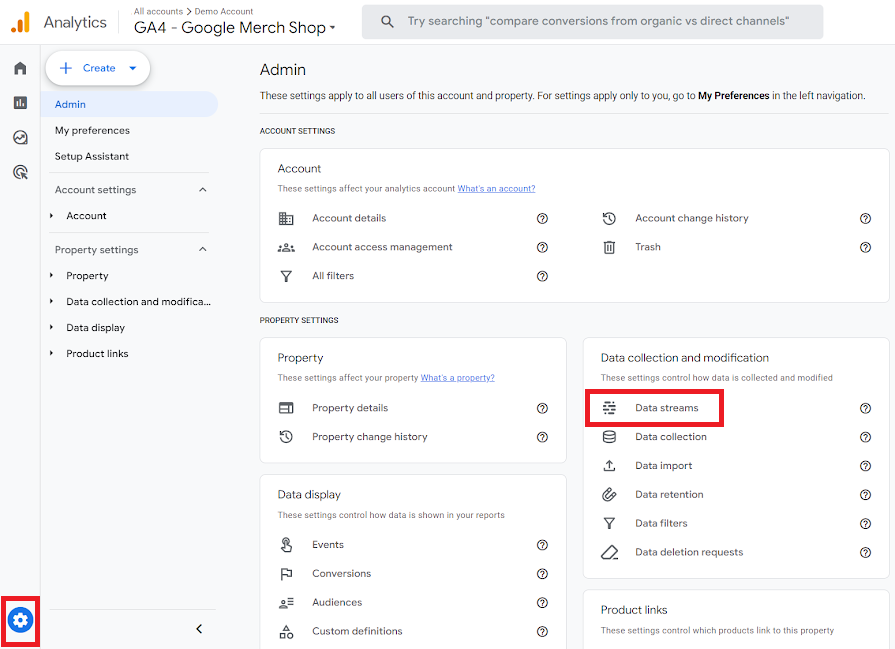This screenshot has height=649, width=895.
Task: Click help icon next to Data collection
Action: 865,437
